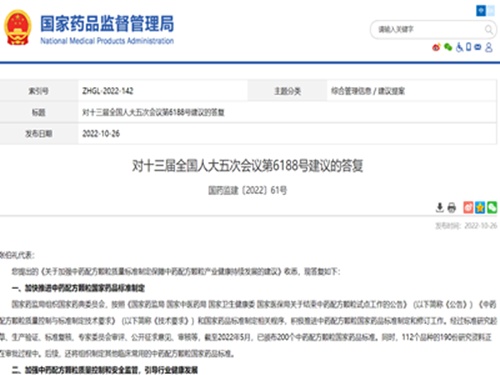Select the dark blue language toggle
The height and width of the screenshot is (375, 500).
481,11
